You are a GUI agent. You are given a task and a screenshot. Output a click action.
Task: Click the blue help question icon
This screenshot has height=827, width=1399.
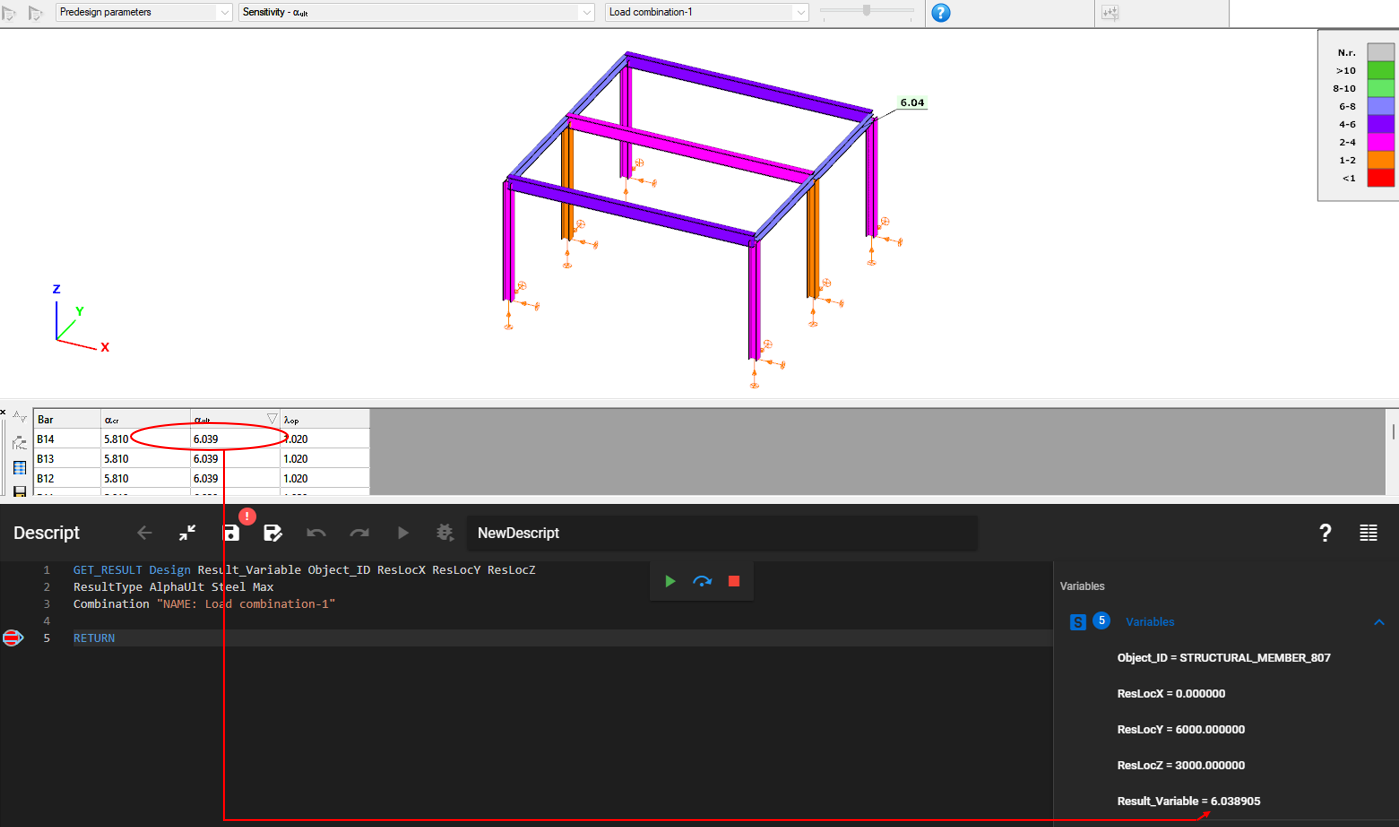click(941, 13)
